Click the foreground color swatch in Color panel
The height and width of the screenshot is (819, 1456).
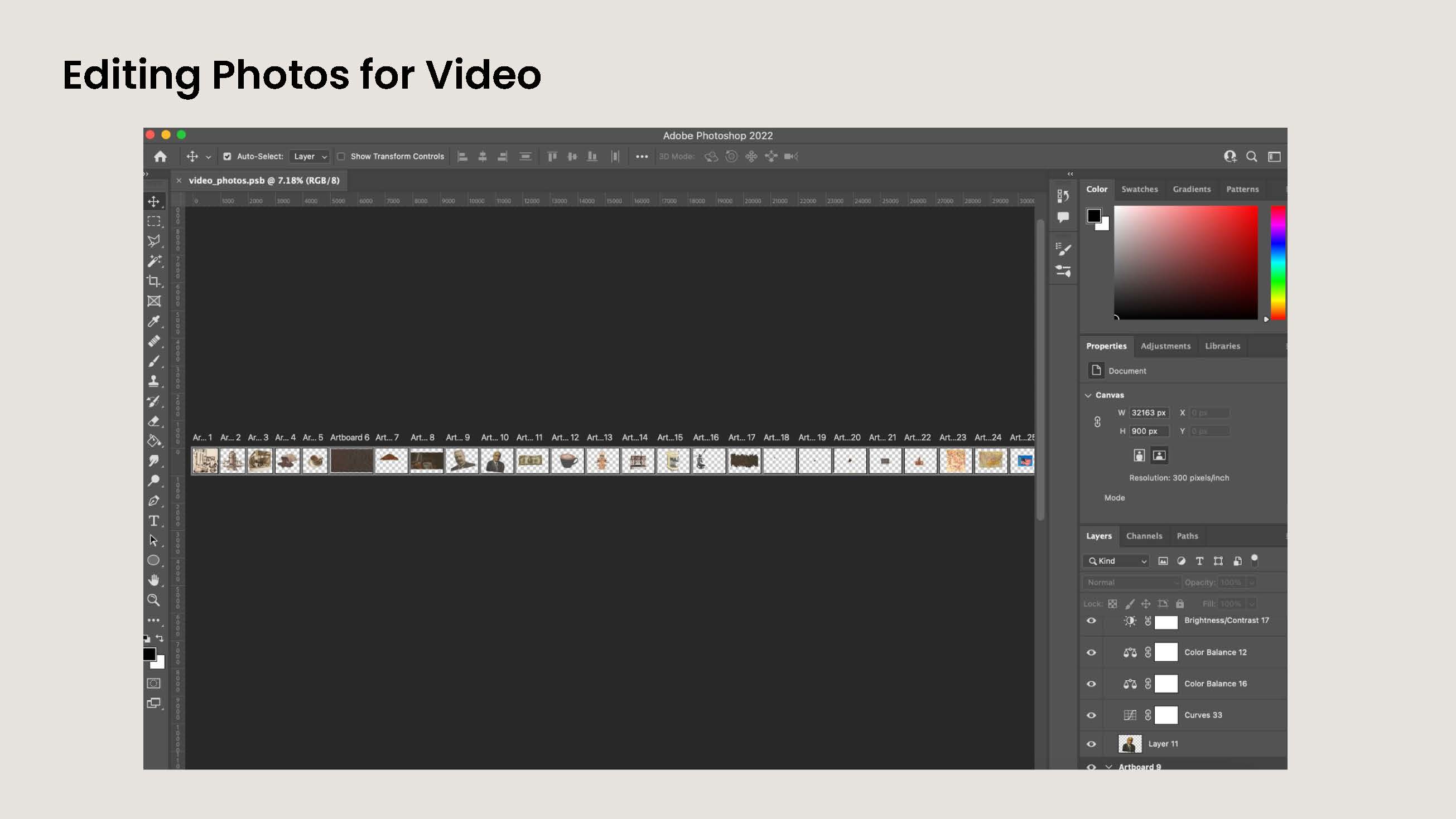[1094, 216]
